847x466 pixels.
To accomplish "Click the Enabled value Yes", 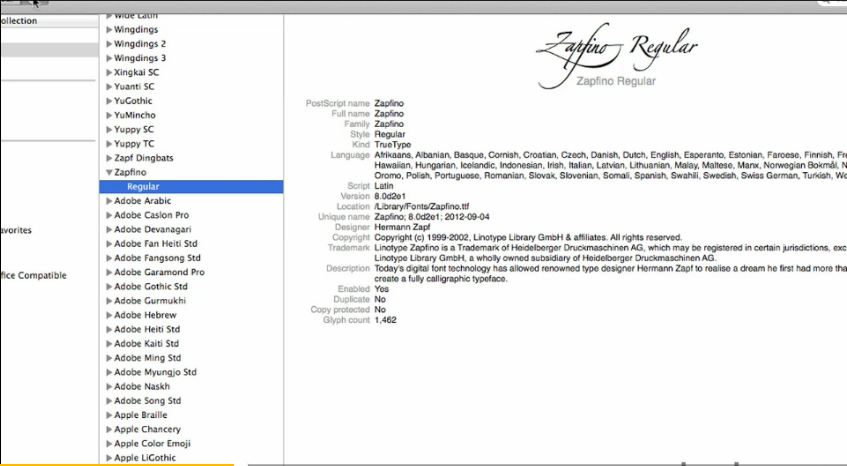I will point(381,289).
